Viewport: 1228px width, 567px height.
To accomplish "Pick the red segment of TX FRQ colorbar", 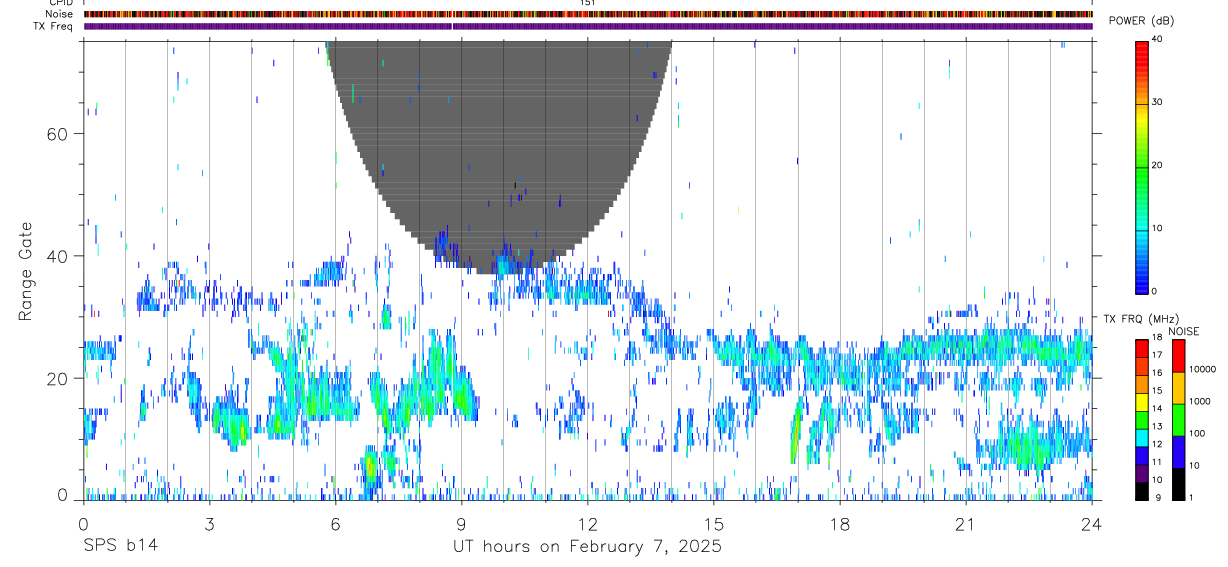I will click(x=1142, y=348).
